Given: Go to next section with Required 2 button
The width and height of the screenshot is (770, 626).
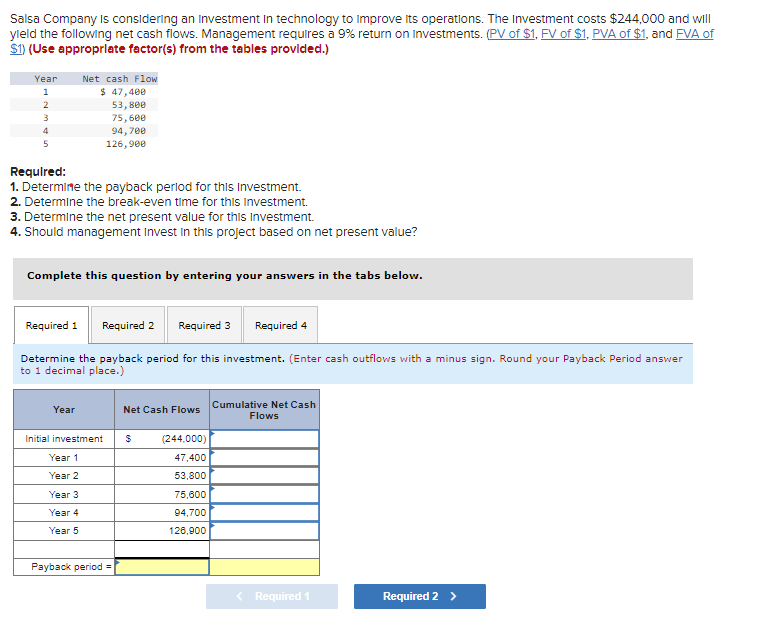Looking at the screenshot, I should pos(420,597).
